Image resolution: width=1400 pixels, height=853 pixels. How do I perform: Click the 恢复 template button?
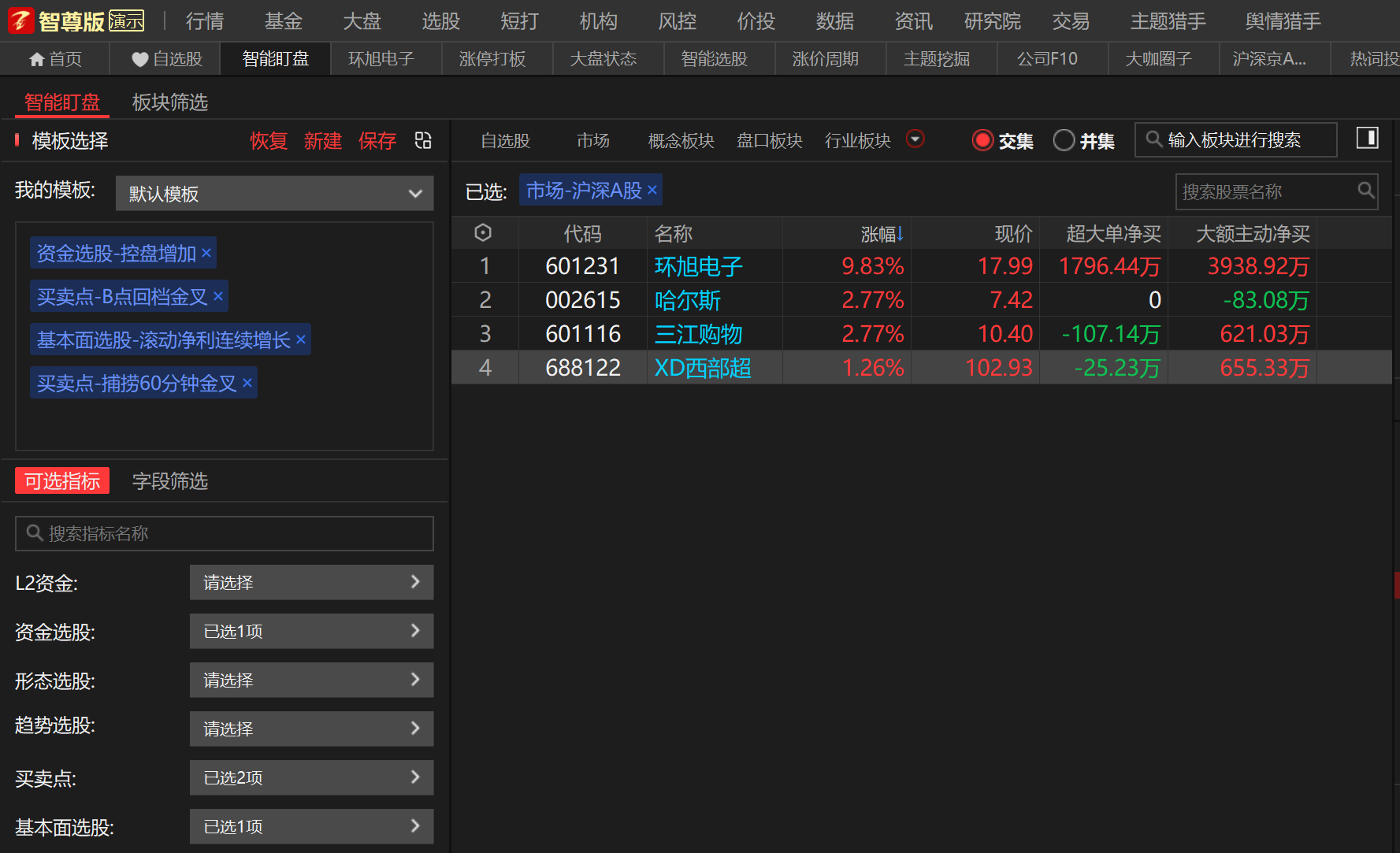269,141
